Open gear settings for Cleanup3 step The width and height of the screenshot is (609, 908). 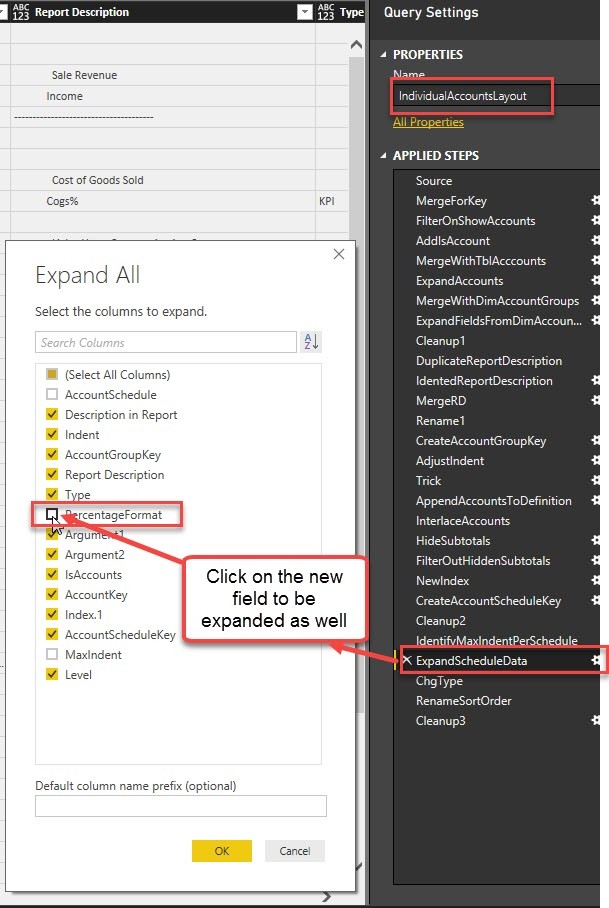pyautogui.click(x=595, y=720)
